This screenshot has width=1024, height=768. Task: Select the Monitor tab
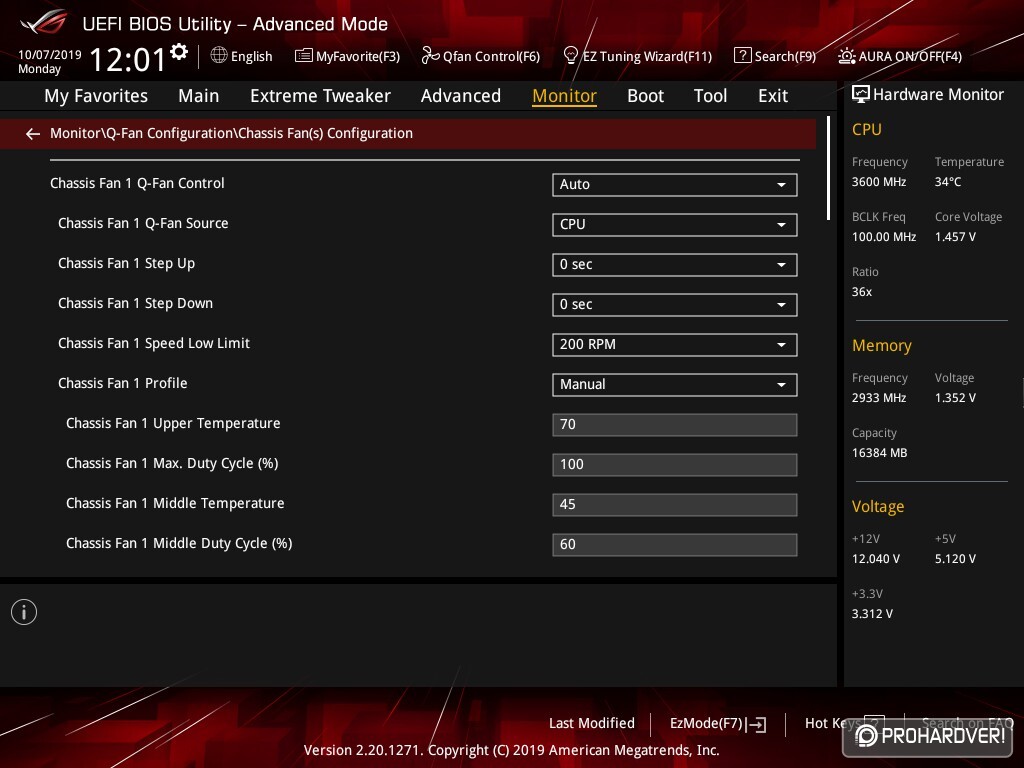pos(564,96)
